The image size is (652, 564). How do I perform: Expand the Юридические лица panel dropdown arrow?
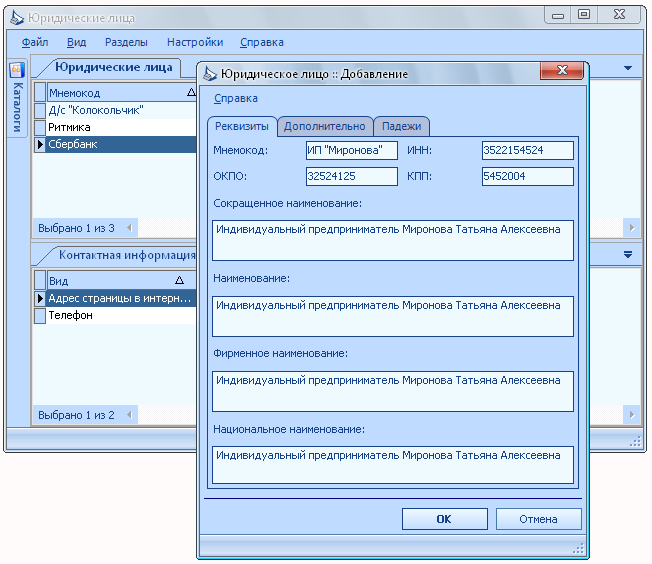628,68
